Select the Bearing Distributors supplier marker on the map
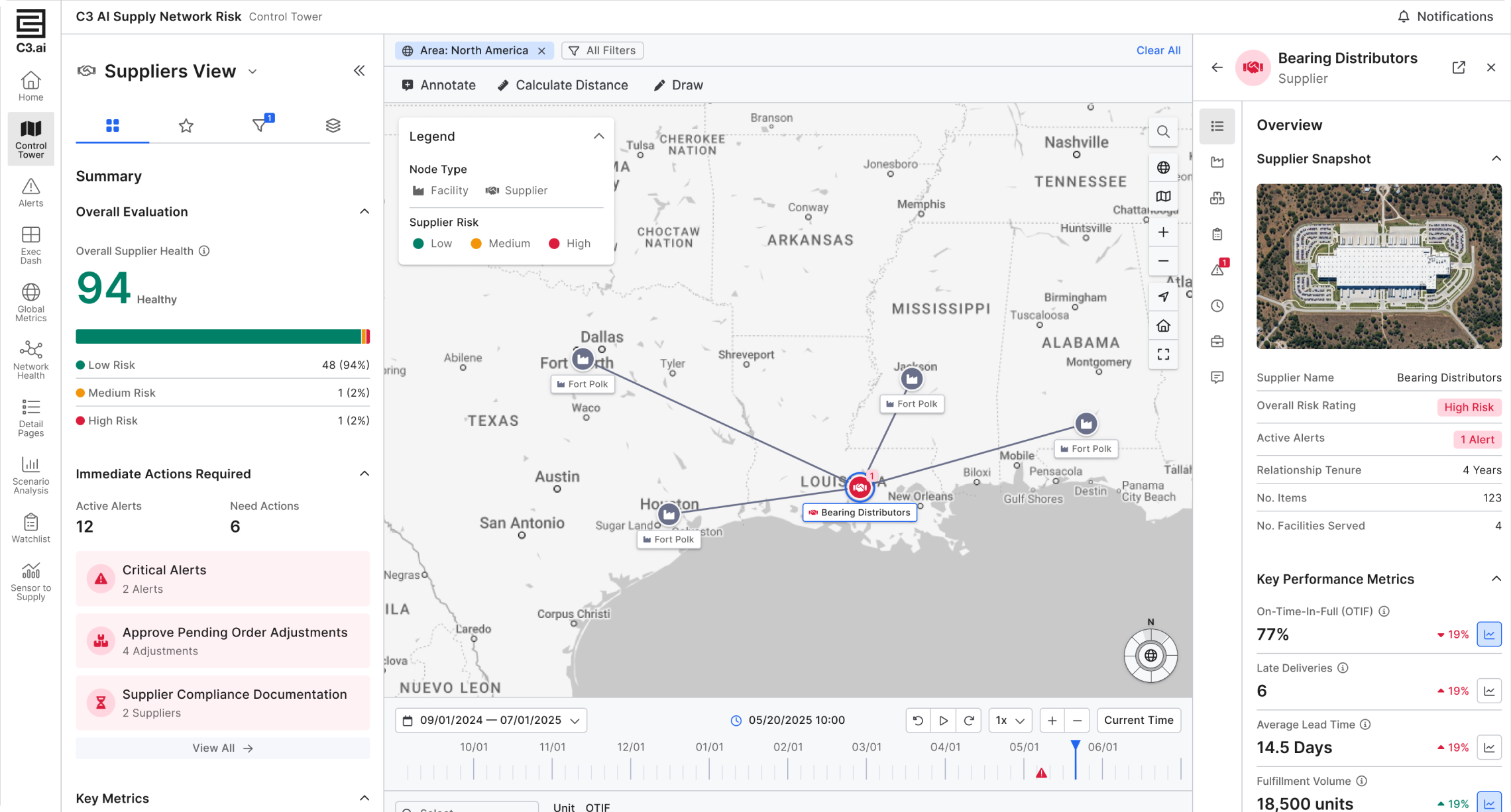 click(860, 487)
